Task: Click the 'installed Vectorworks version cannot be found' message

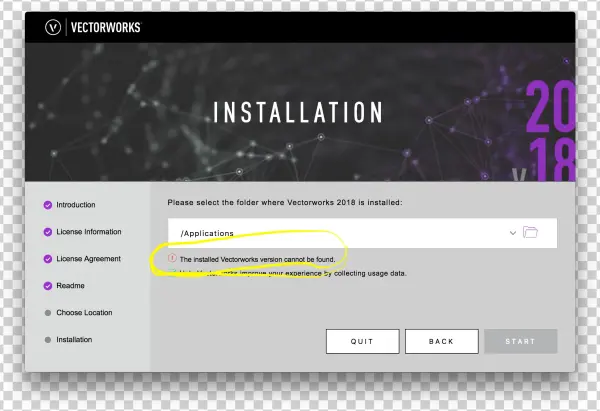Action: [x=257, y=259]
